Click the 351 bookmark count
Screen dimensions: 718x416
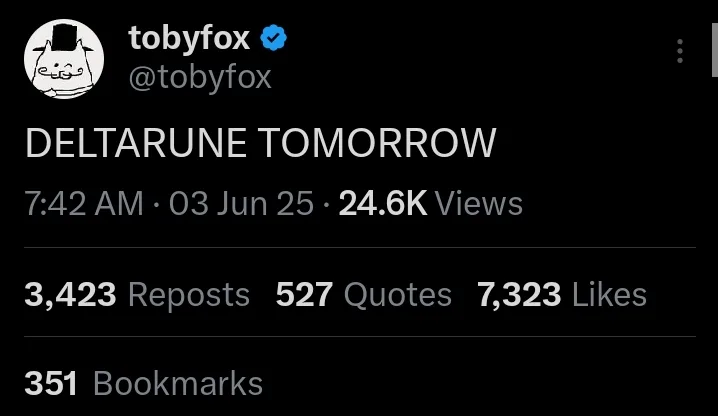tap(51, 383)
